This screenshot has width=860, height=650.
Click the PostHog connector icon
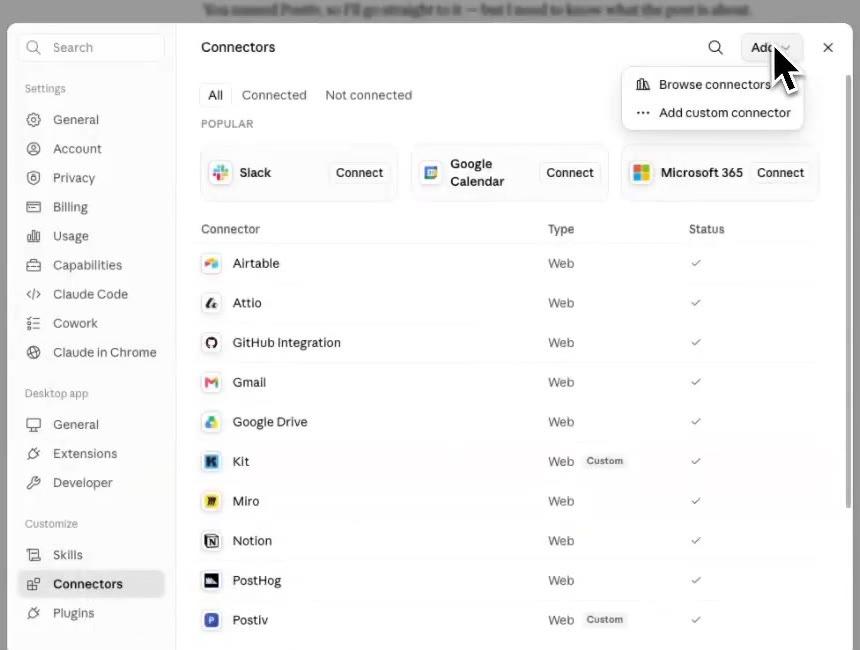[x=211, y=580]
